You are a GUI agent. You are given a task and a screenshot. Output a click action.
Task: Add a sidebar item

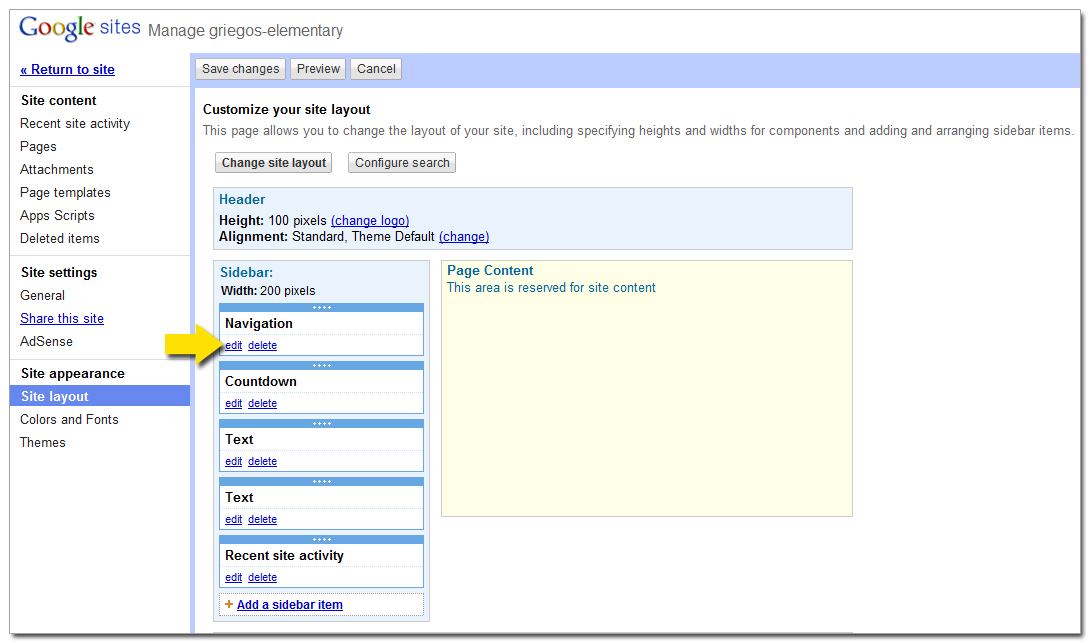click(x=290, y=605)
